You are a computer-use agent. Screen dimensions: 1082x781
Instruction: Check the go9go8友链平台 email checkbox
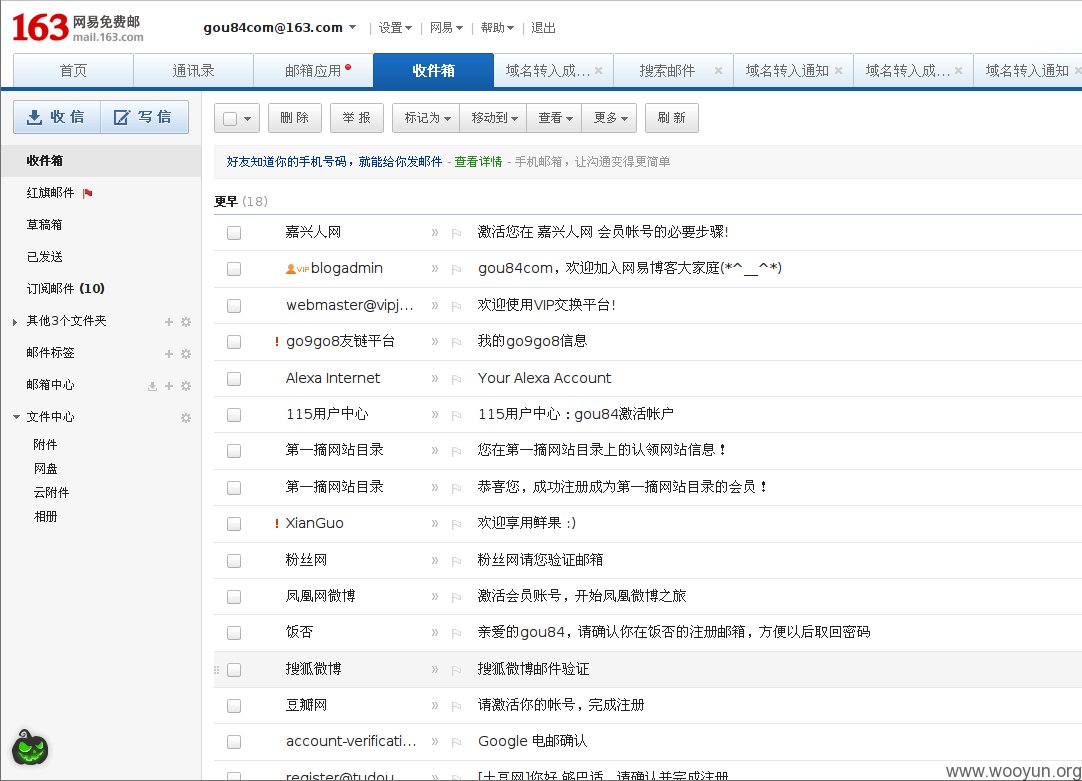click(234, 342)
